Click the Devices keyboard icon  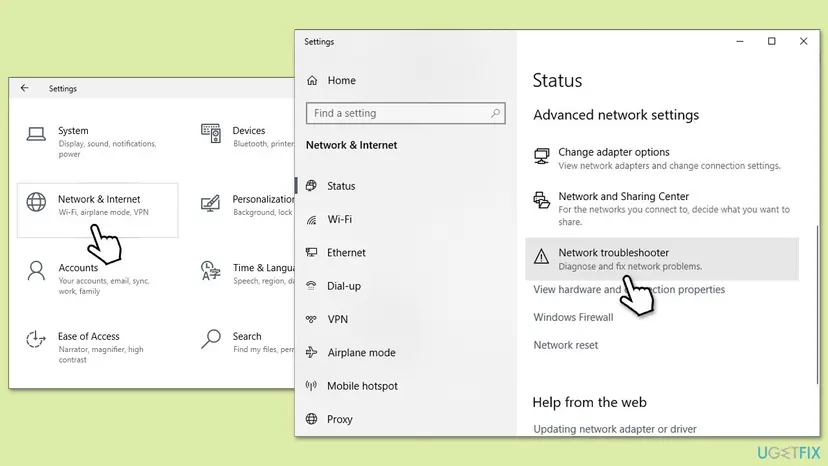click(211, 133)
